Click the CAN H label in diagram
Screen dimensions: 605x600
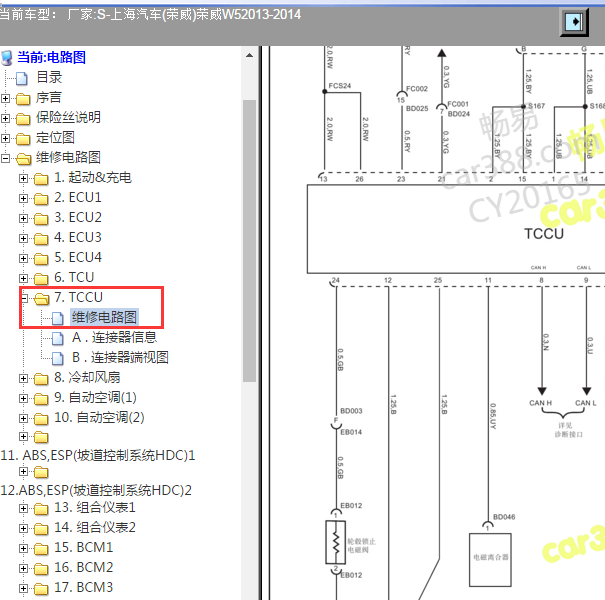coord(540,403)
